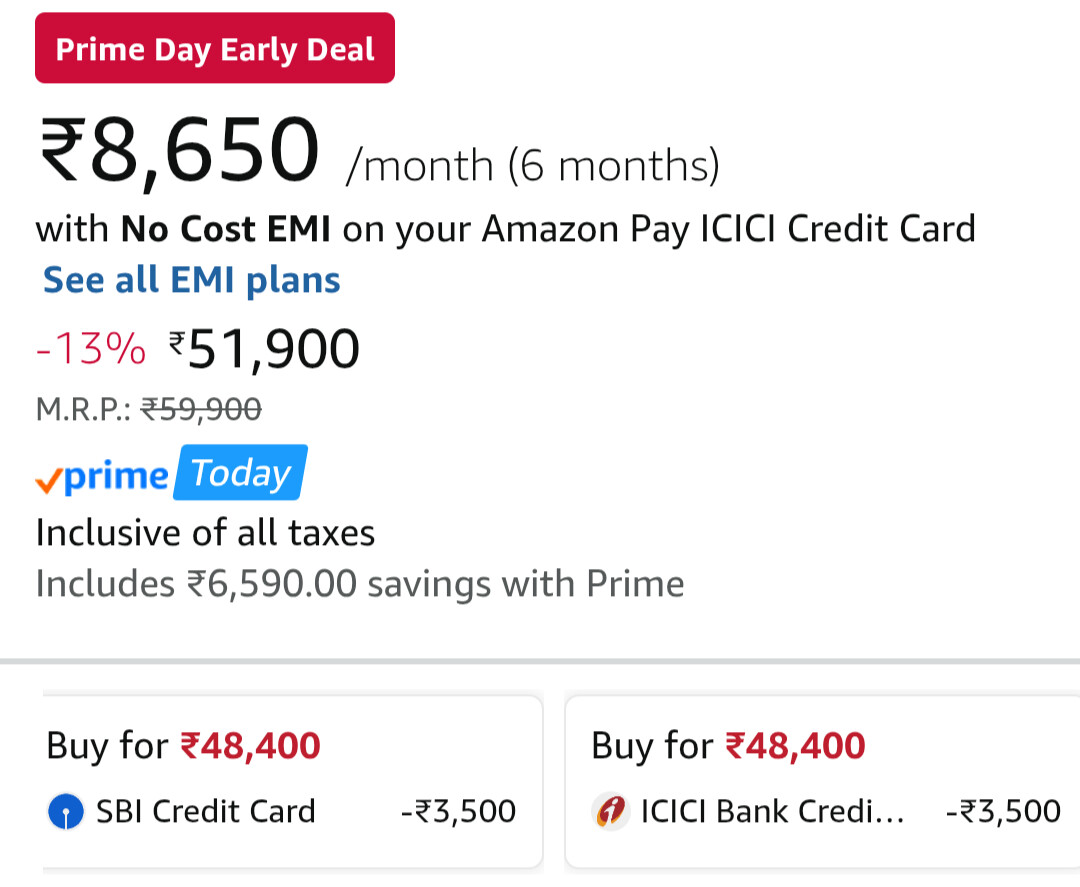
Task: Tap Buy for ₹48,400 on ICICI card
Action: pyautogui.click(x=728, y=746)
